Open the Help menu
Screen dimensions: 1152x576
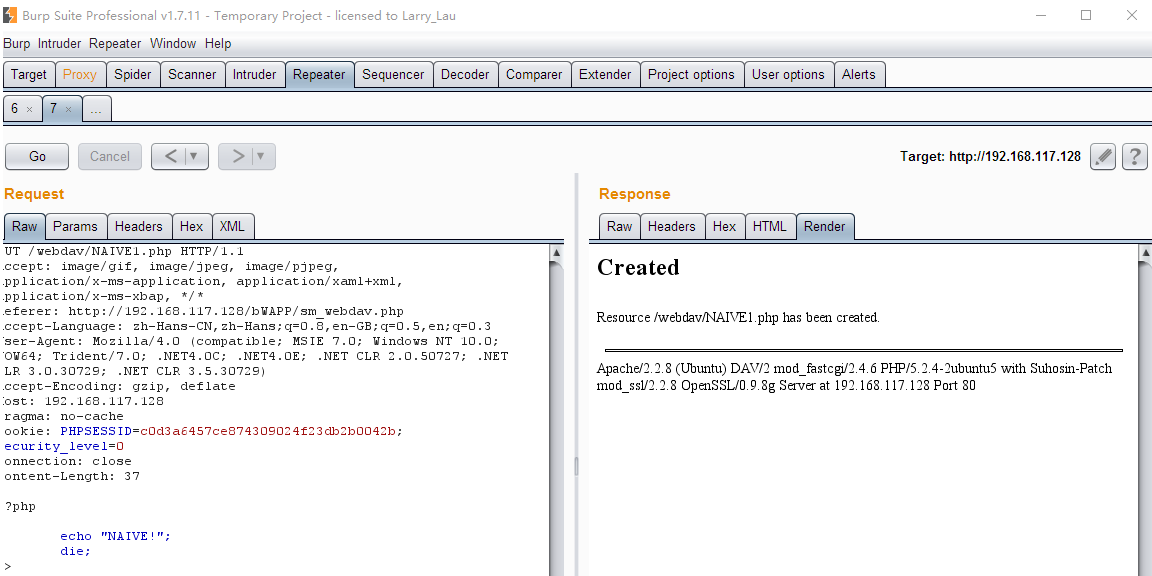218,43
